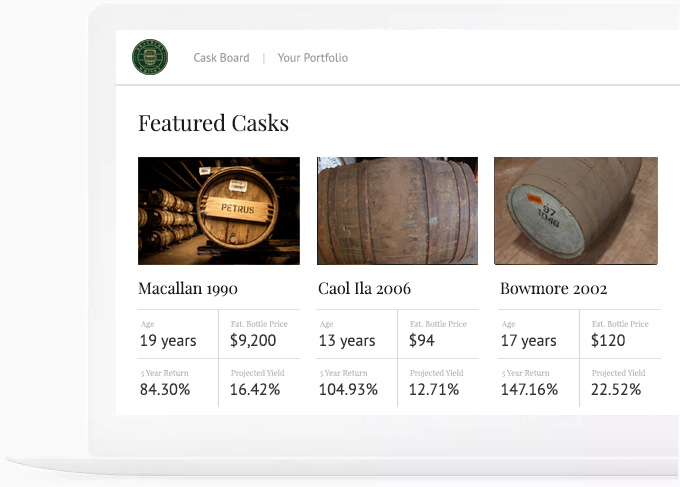Select Caol Ila's 104.93% five-year return
Screen dimensions: 680x487
348,390
